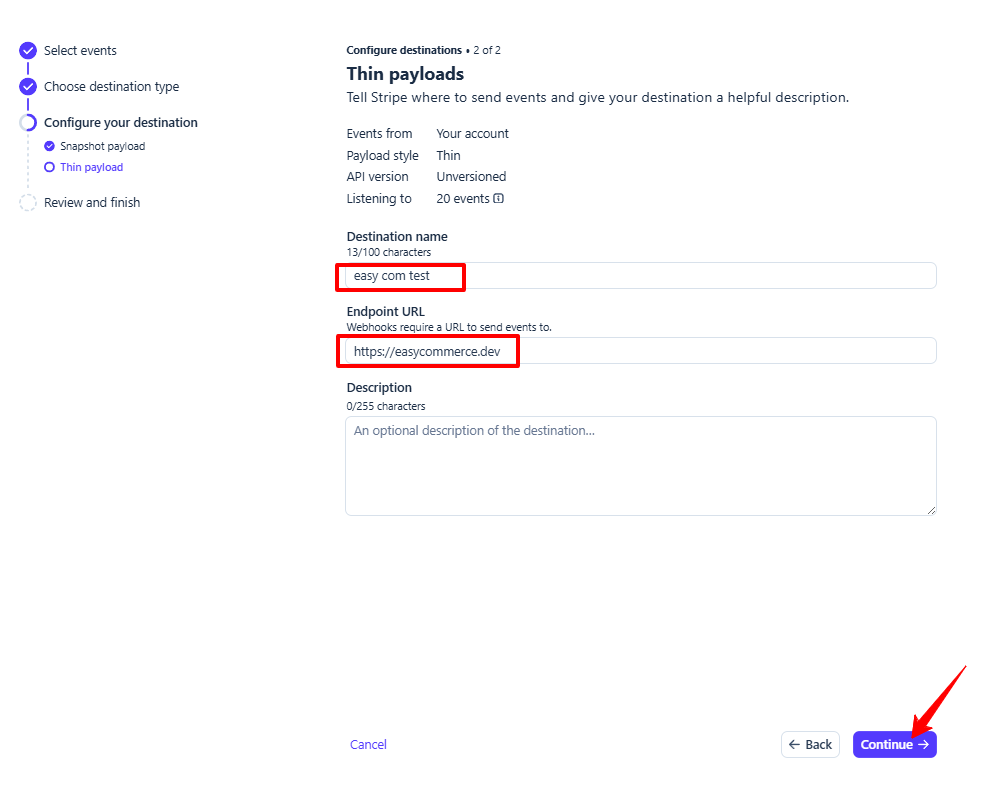1001x785 pixels.
Task: Grab the Description box resize handle
Action: pyautogui.click(x=931, y=510)
